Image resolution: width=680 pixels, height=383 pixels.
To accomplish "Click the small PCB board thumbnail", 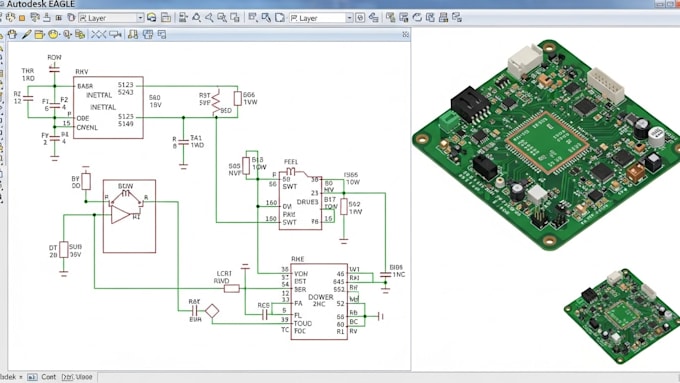I will point(622,316).
